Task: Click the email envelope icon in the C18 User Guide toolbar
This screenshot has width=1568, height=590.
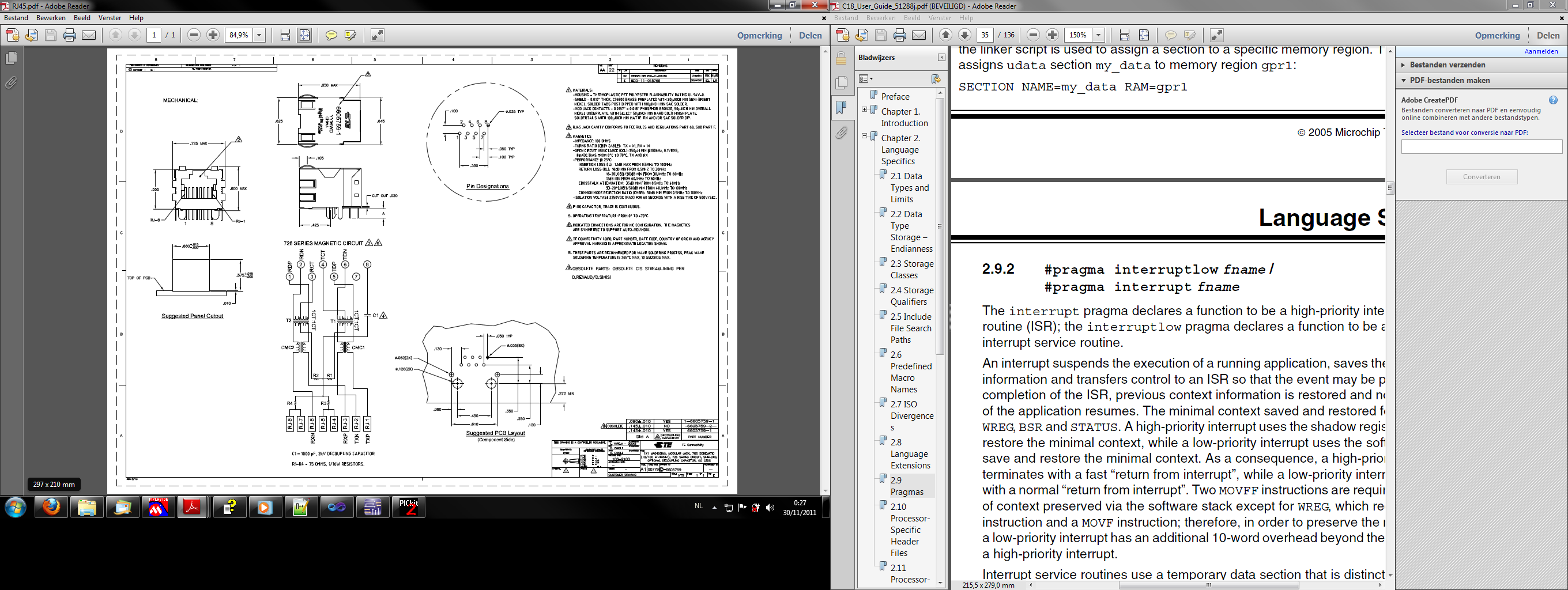Action: [919, 35]
